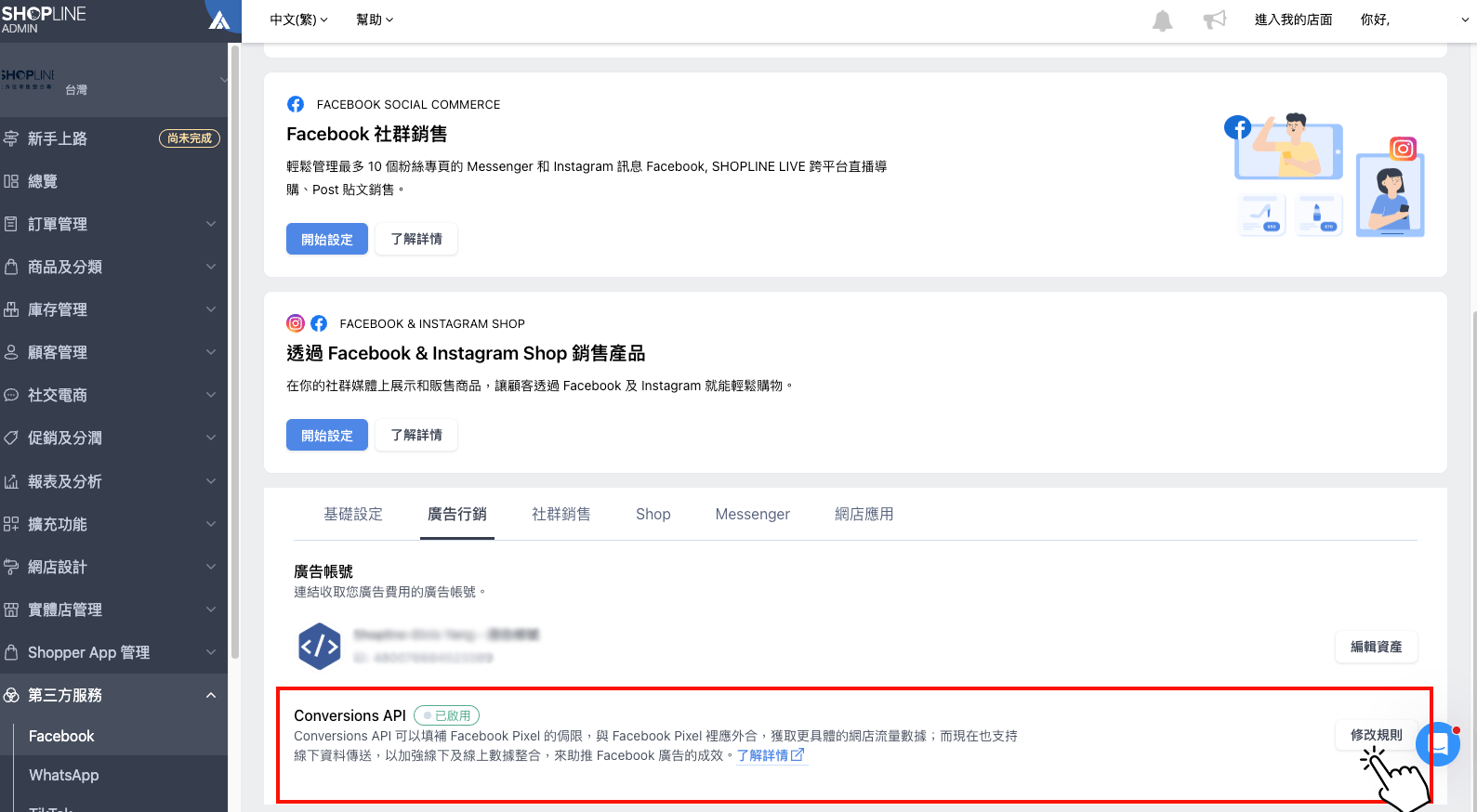Viewport: 1477px width, 812px height.
Task: Click the 廣告帳號 heading text
Action: click(323, 571)
